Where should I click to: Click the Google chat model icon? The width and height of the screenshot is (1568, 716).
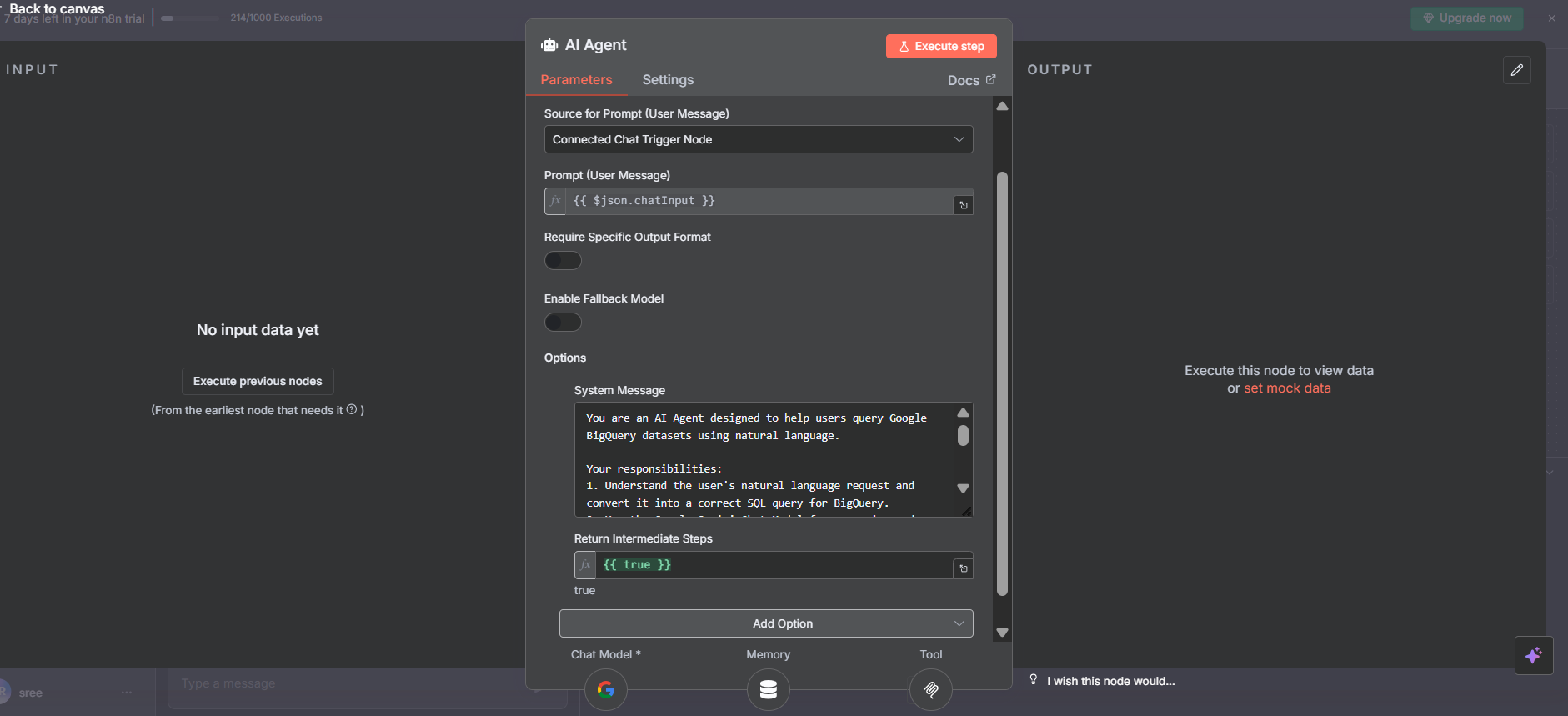(605, 689)
